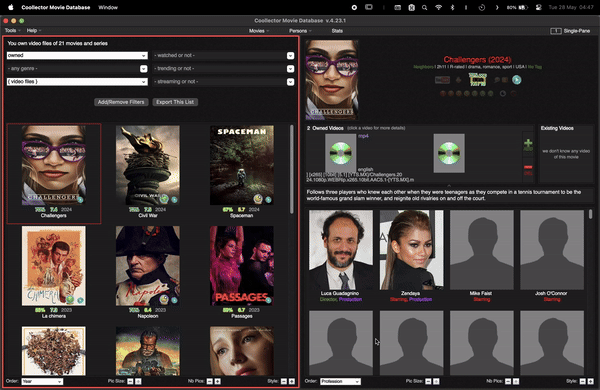Open the 'owned' filter dropdown
This screenshot has height=390, width=600.
[x=77, y=55]
